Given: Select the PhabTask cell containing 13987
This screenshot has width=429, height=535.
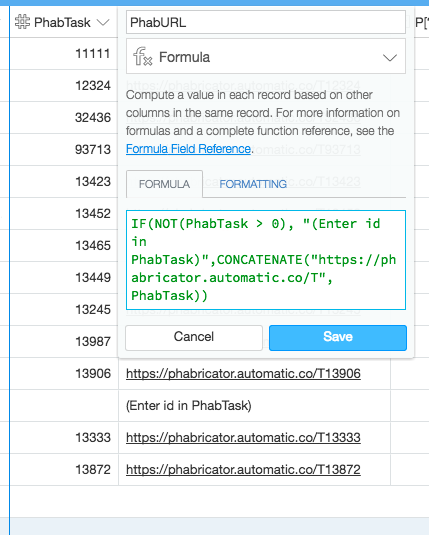Looking at the screenshot, I should coord(64,342).
